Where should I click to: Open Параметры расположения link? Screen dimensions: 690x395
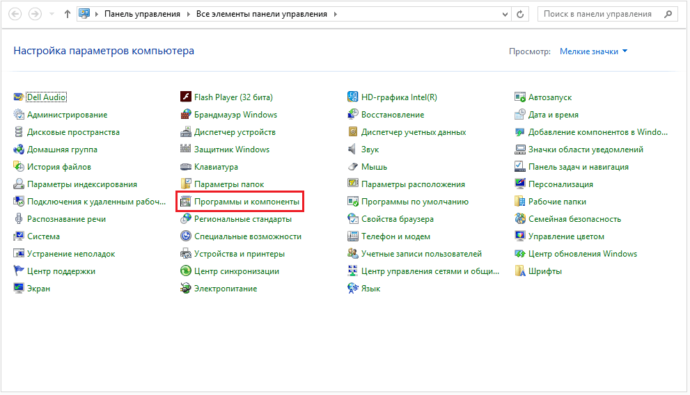click(413, 184)
